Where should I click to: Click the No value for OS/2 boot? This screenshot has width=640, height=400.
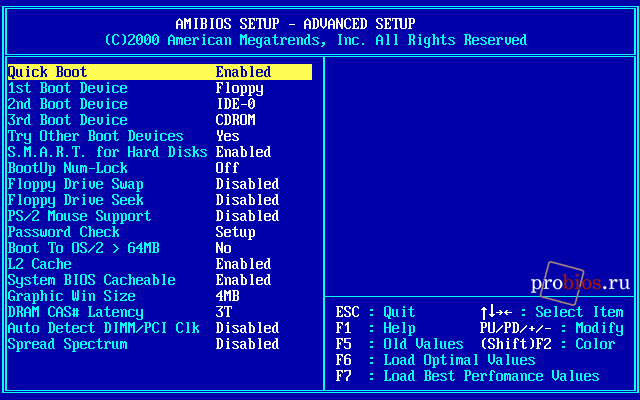pyautogui.click(x=224, y=248)
